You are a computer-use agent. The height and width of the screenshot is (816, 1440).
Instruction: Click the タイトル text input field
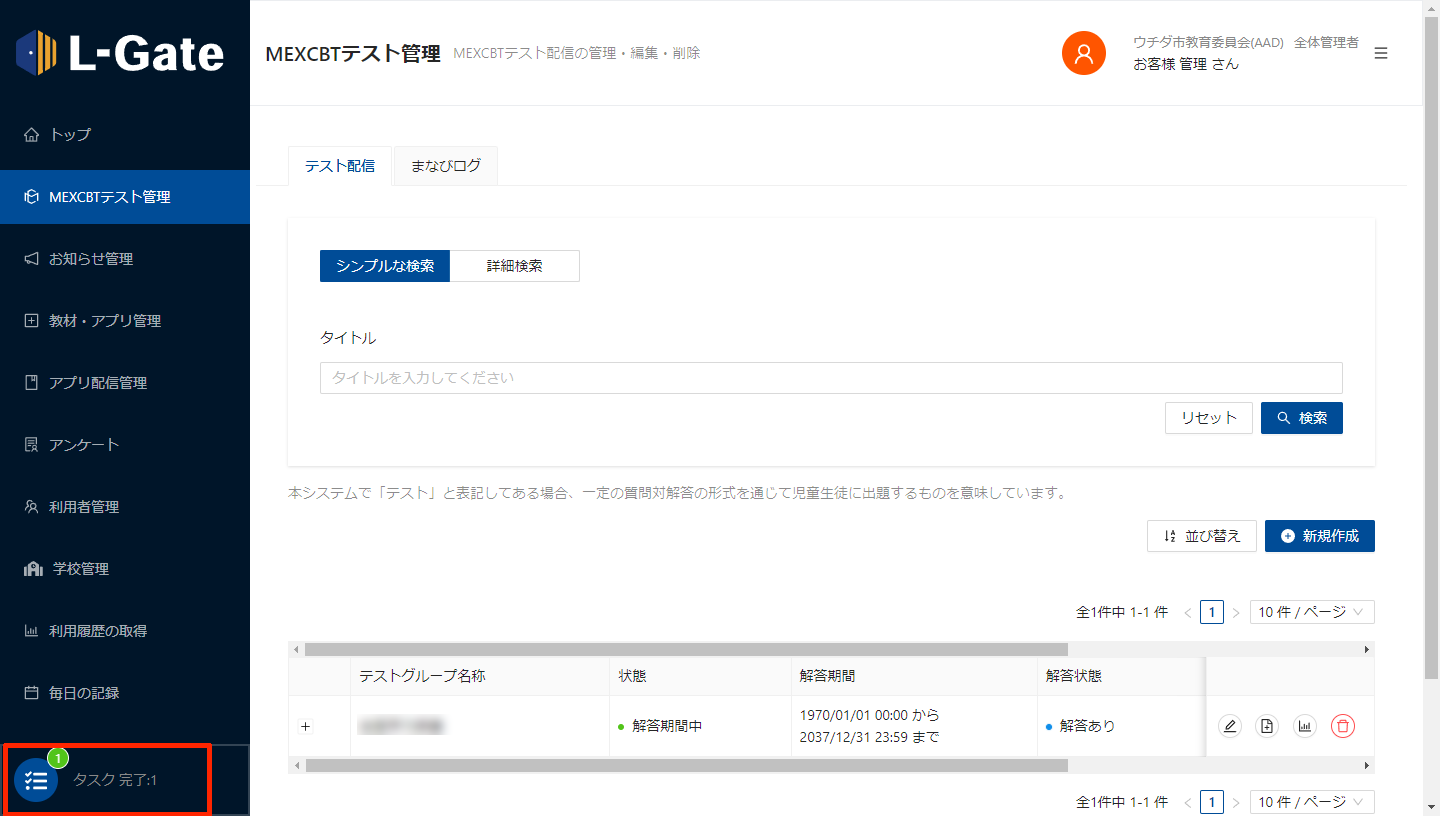point(830,378)
